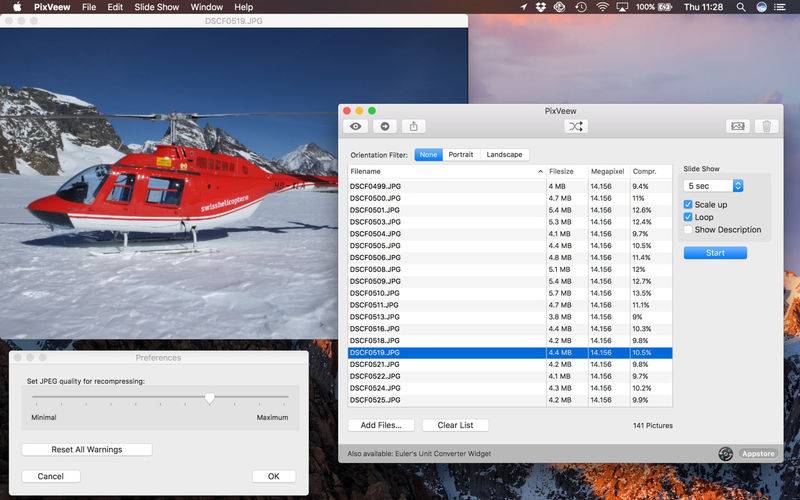Select the row DSCF0504.JPG
The image size is (800, 500).
click(510, 234)
